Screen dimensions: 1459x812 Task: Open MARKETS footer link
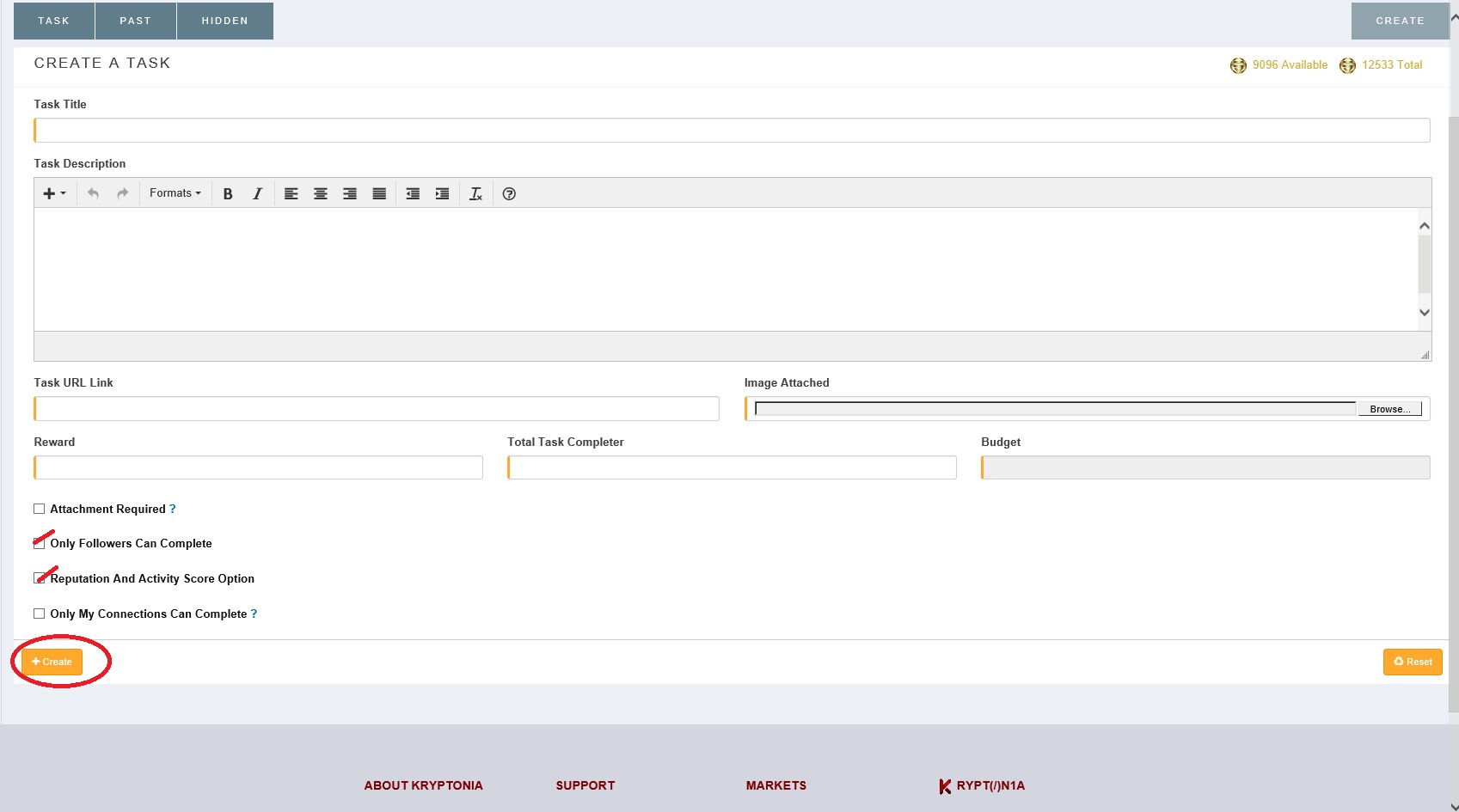coord(776,785)
